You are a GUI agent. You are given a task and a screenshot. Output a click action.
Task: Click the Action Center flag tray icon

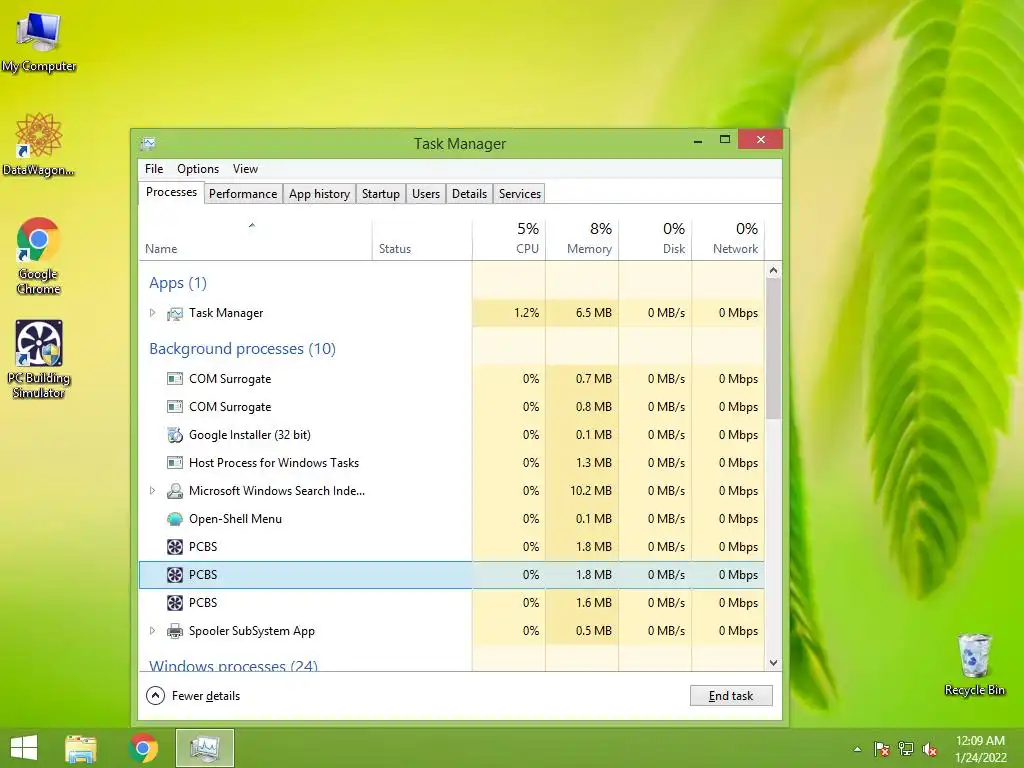[x=881, y=749]
